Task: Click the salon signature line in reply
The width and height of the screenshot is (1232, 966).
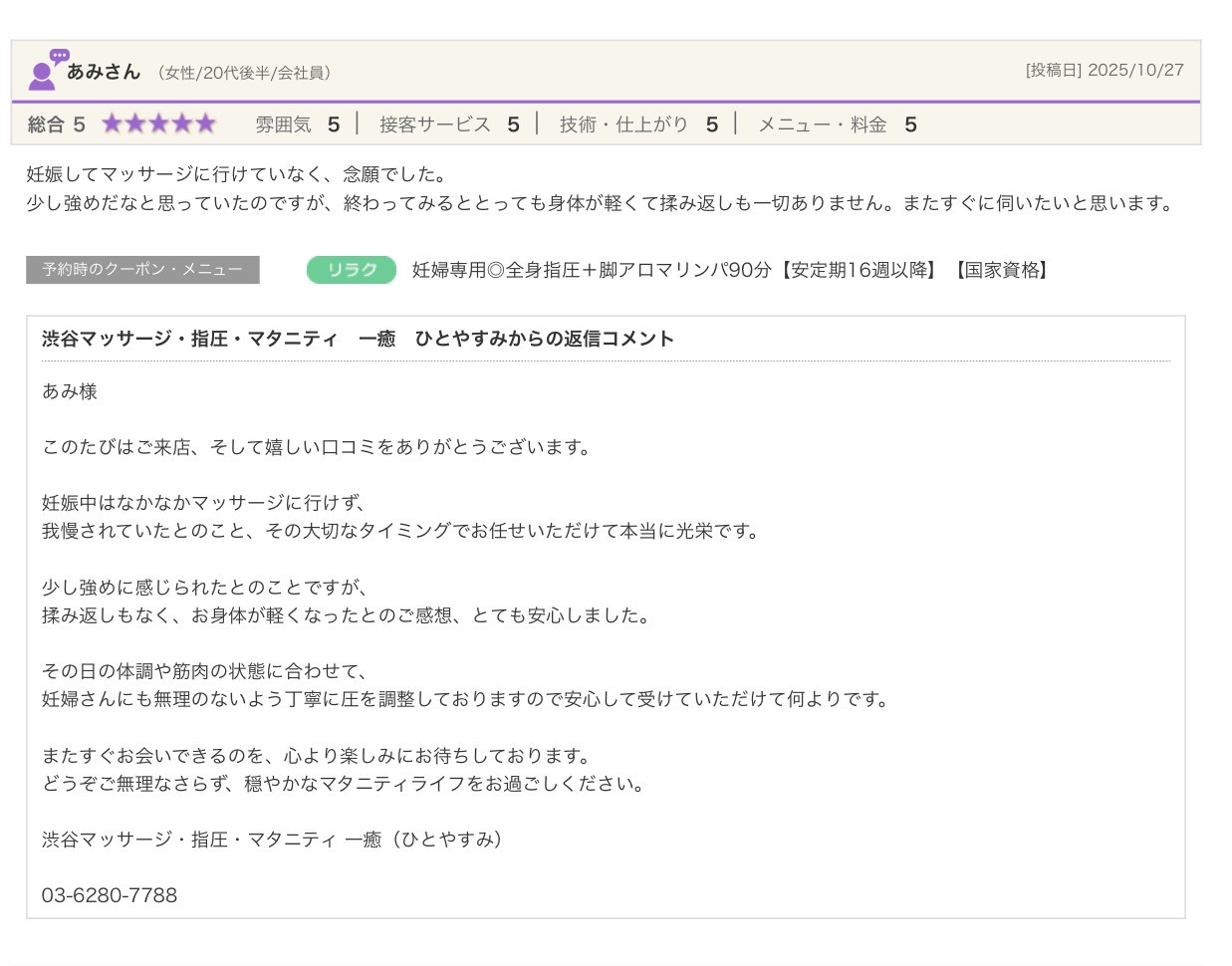Action: click(273, 840)
